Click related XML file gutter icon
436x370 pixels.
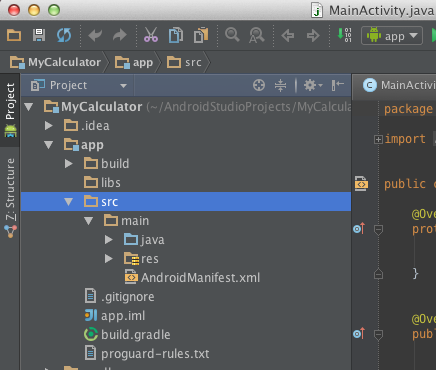pyautogui.click(x=361, y=184)
